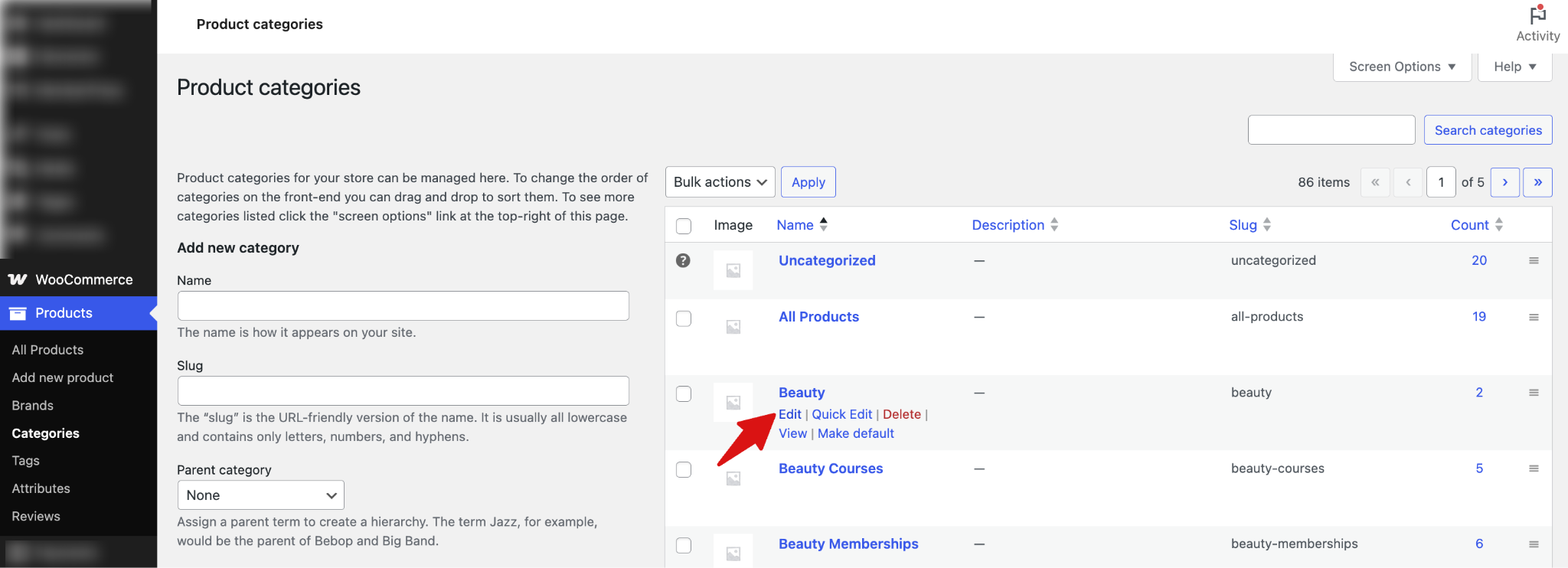The height and width of the screenshot is (568, 1568).
Task: Open Brands in sidebar submenu
Action: point(33,406)
